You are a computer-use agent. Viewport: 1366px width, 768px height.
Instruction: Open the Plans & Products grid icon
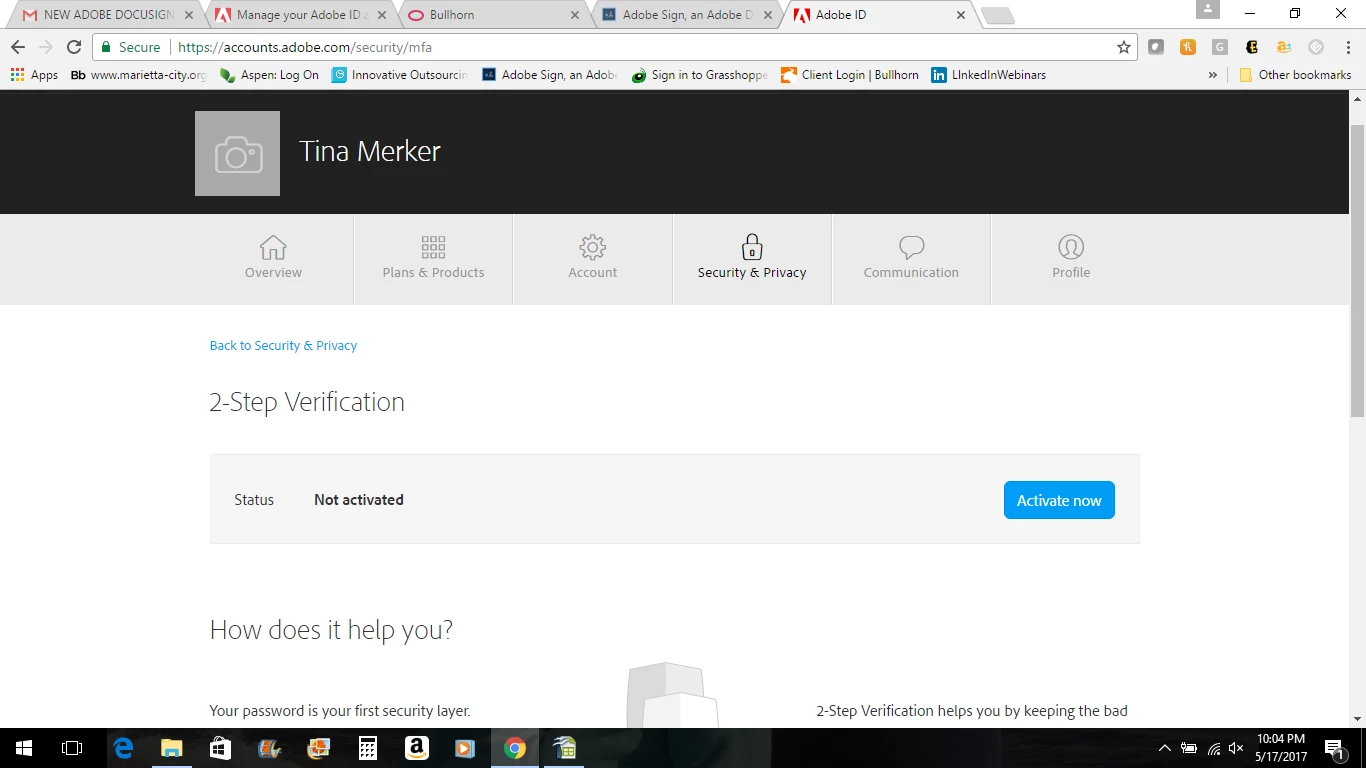(433, 247)
